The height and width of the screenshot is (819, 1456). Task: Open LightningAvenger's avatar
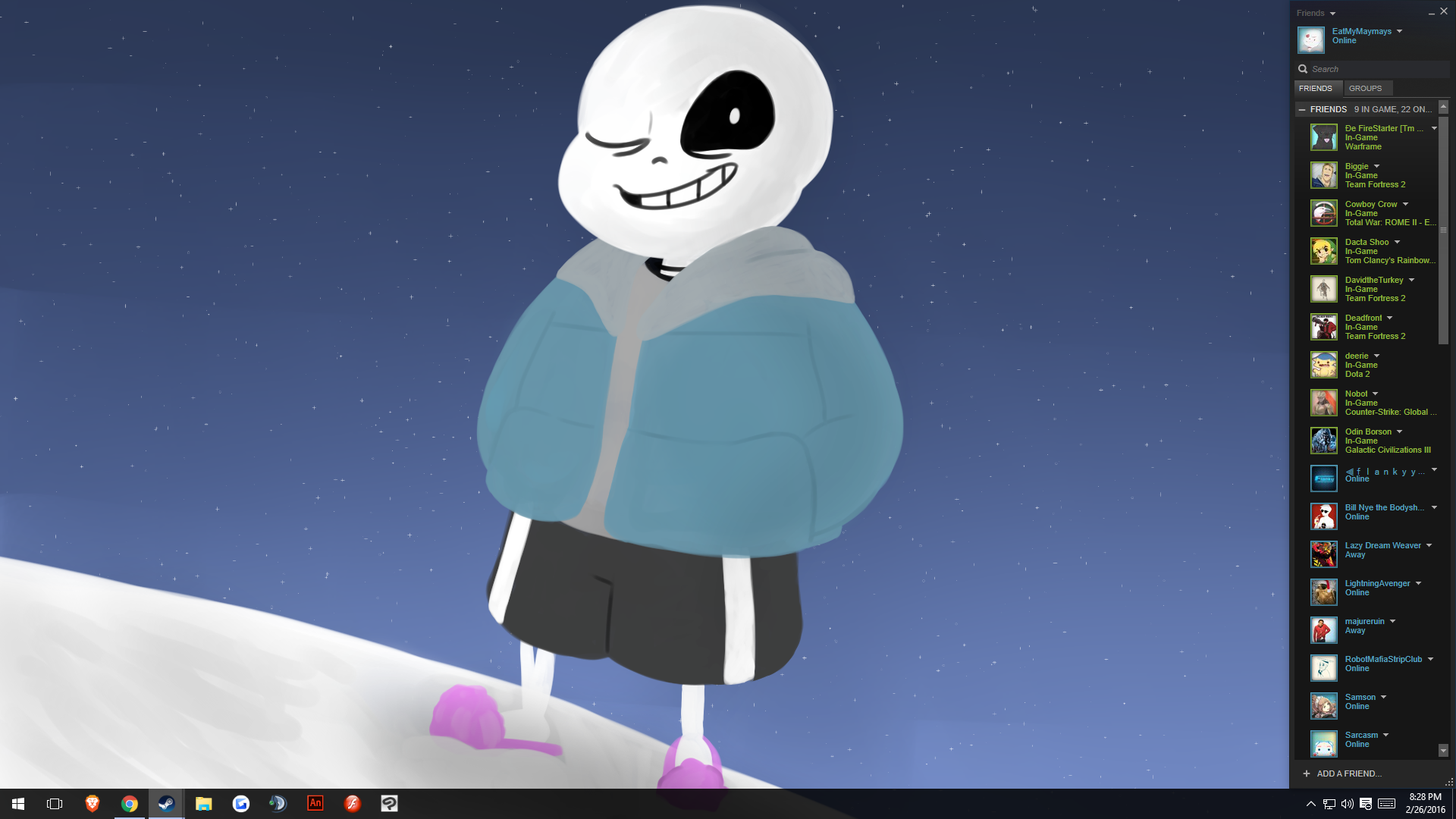1324,592
